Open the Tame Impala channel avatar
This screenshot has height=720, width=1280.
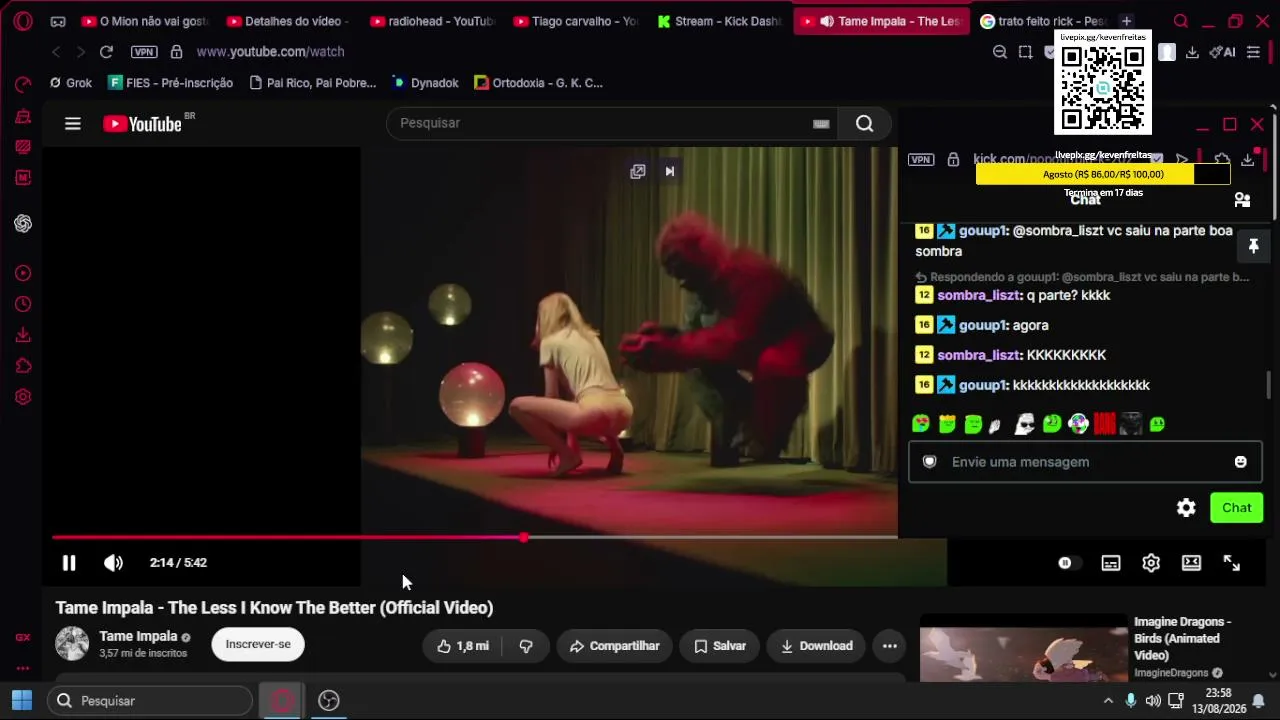[72, 644]
